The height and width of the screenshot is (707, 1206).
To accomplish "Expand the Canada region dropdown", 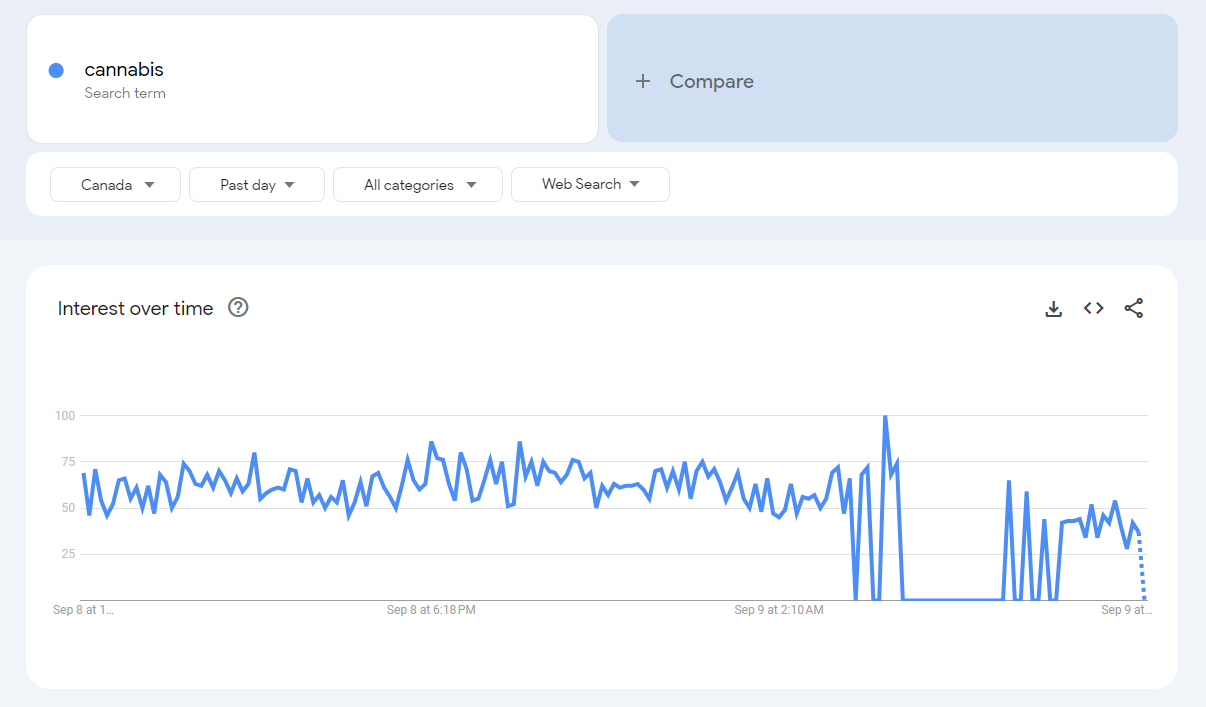I will pos(115,185).
